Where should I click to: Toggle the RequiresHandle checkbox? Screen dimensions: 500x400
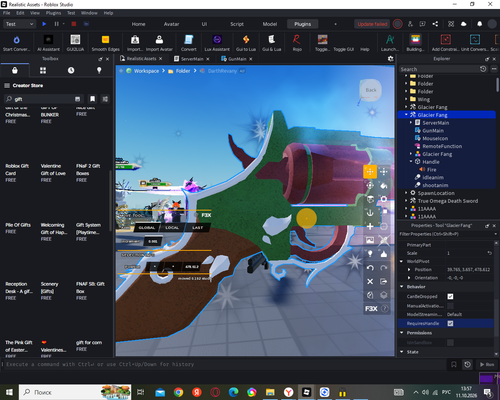(450, 323)
